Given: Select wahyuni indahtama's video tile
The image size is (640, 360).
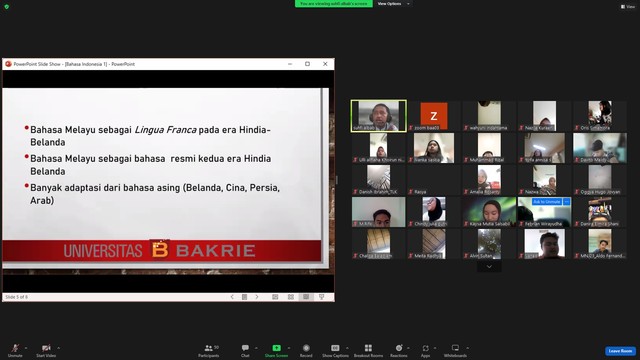Looking at the screenshot, I should pyautogui.click(x=489, y=116).
